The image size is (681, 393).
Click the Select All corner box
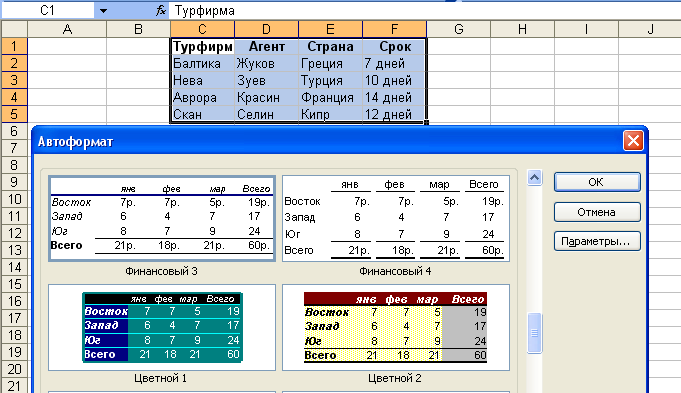tap(14, 29)
